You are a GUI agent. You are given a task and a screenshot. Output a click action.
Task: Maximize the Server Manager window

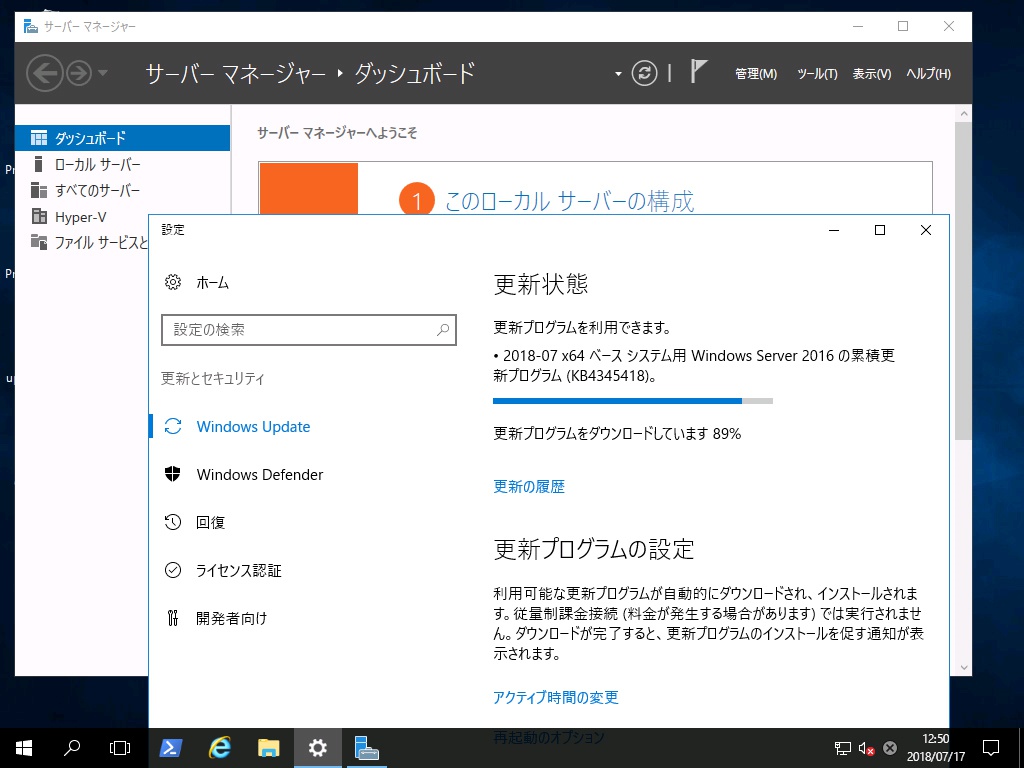pyautogui.click(x=903, y=26)
